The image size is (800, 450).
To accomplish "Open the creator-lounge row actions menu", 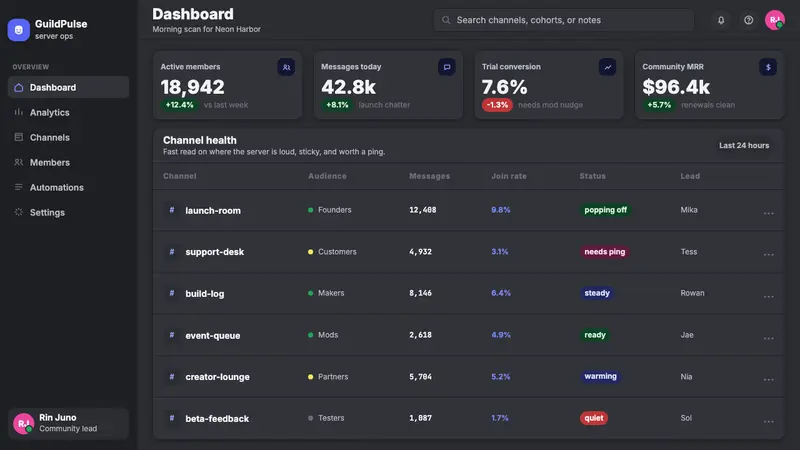I will tap(768, 380).
